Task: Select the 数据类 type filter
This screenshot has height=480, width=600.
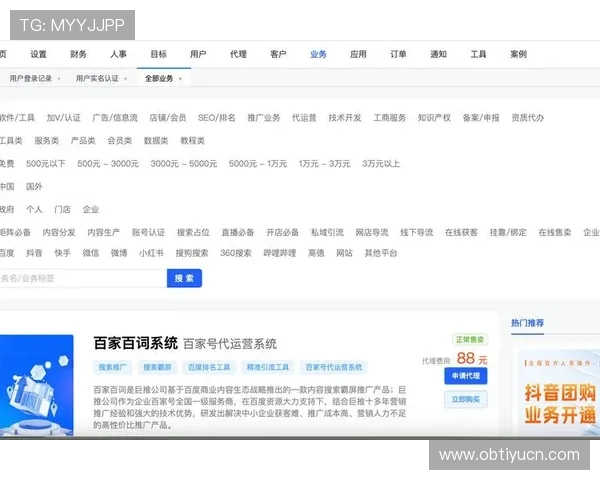Action: coord(156,141)
